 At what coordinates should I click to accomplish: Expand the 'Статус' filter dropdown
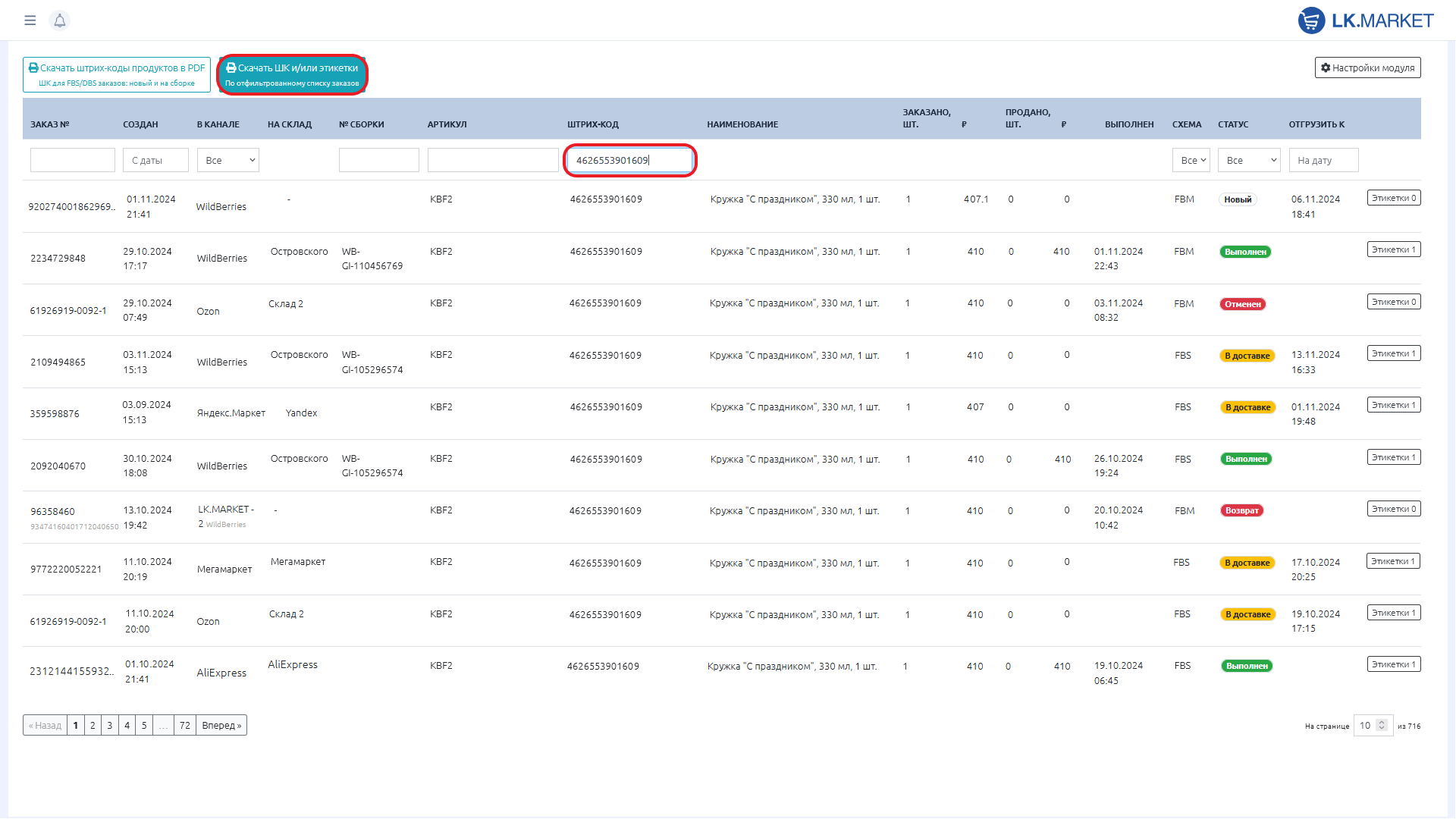[x=1249, y=160]
